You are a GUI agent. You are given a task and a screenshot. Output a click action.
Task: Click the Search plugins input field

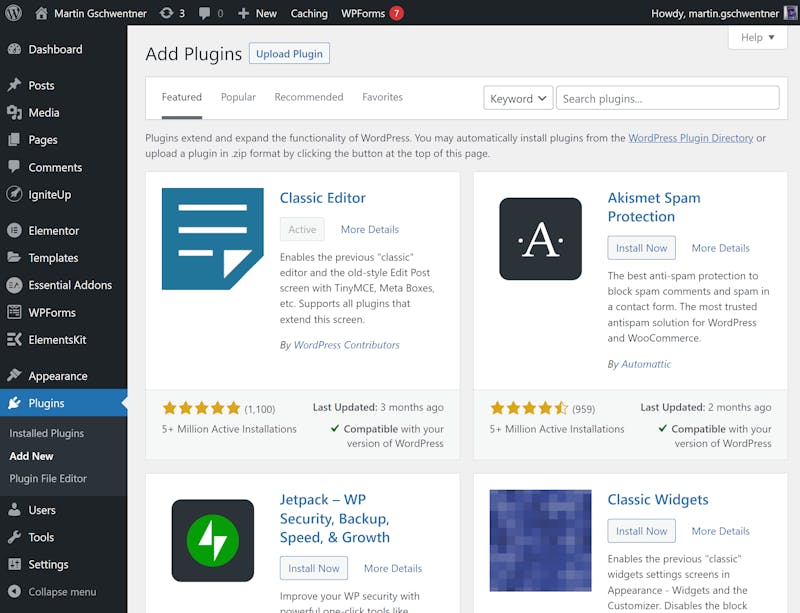tap(667, 98)
